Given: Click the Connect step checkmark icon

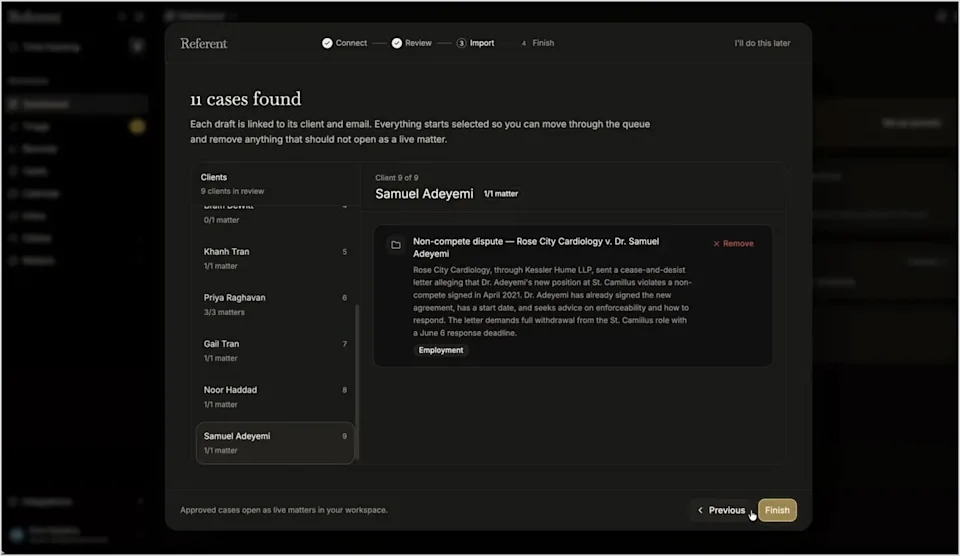Looking at the screenshot, I should [x=327, y=43].
